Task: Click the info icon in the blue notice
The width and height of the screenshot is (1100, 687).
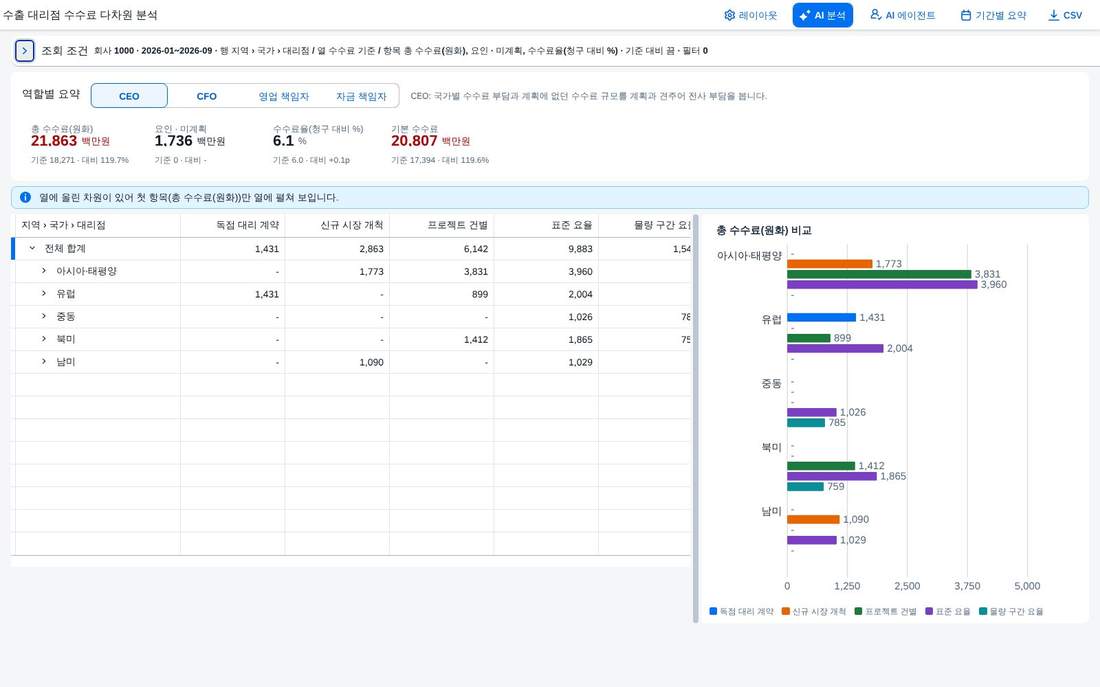Action: pos(26,198)
